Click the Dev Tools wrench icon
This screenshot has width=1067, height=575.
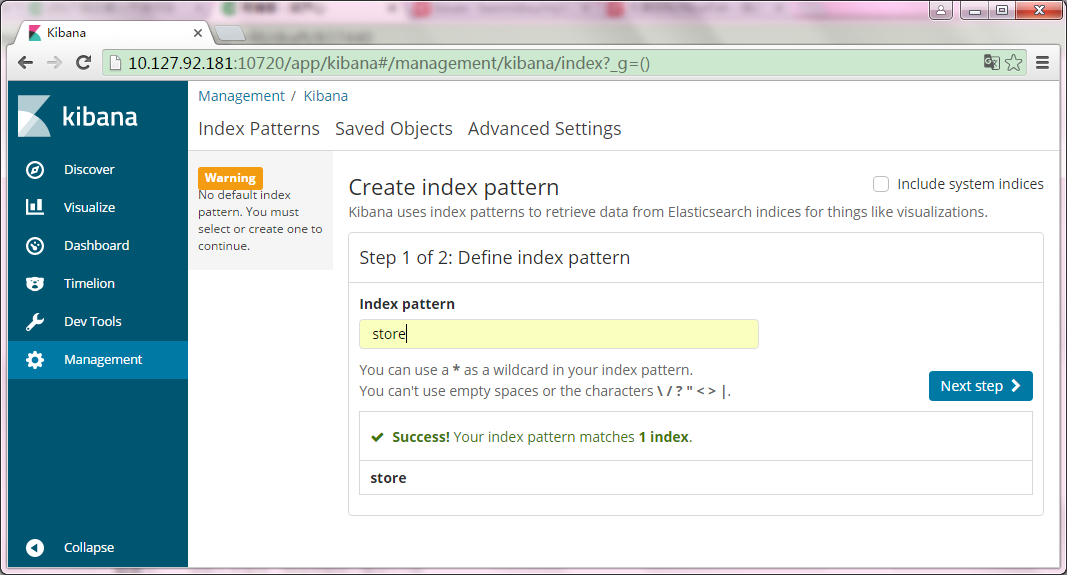pos(35,321)
